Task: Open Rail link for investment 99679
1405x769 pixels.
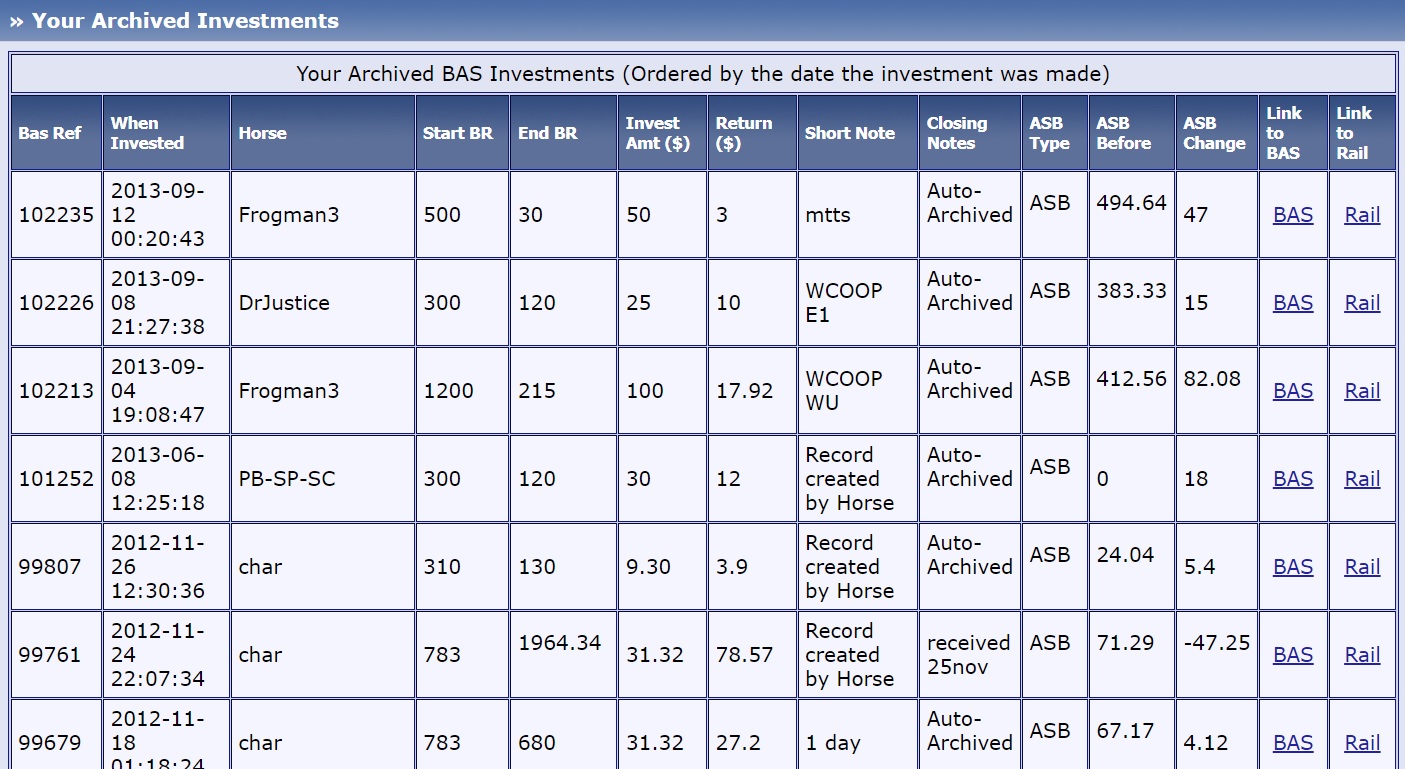Action: (x=1362, y=743)
